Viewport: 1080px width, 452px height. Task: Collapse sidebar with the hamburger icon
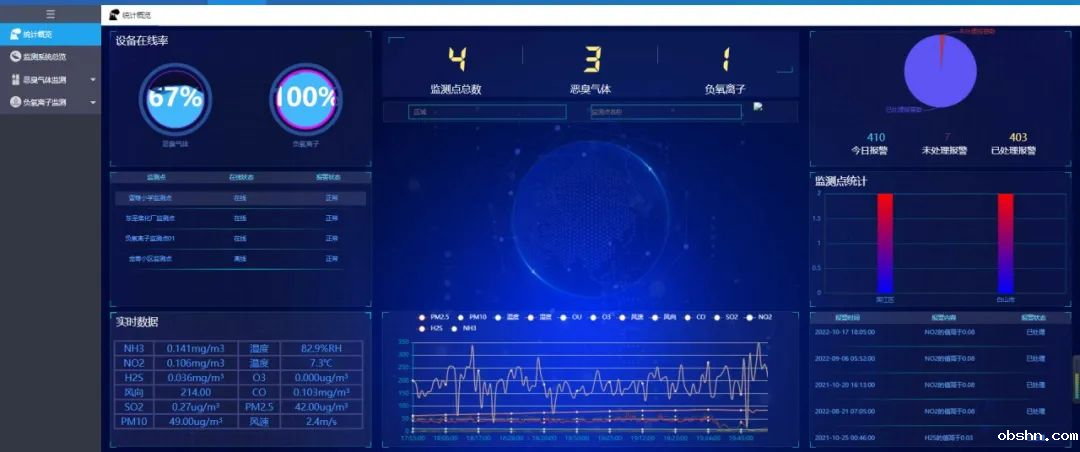pyautogui.click(x=50, y=14)
